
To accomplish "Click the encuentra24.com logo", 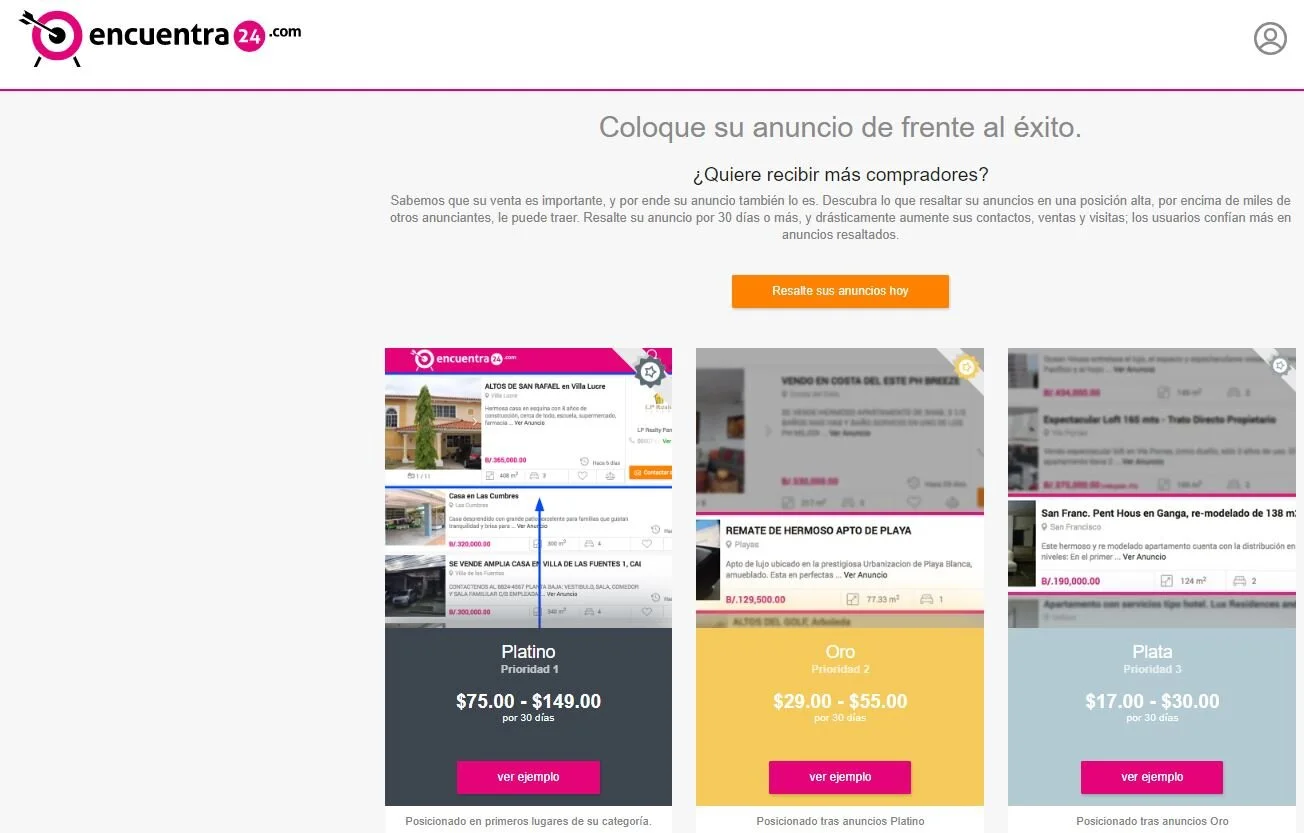I will (160, 38).
